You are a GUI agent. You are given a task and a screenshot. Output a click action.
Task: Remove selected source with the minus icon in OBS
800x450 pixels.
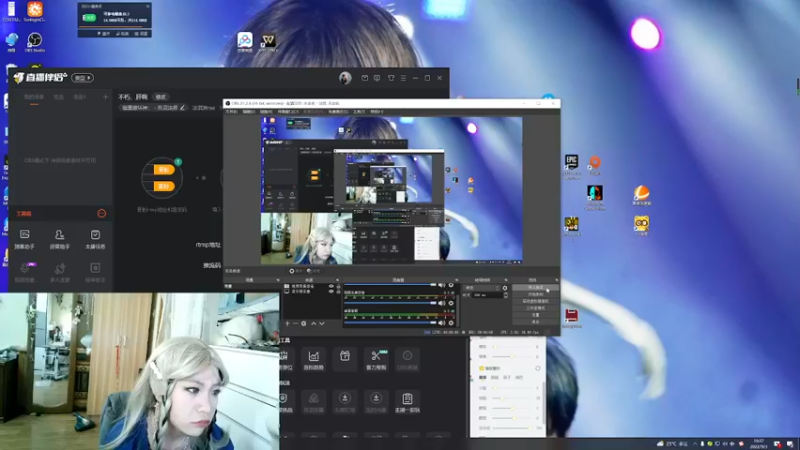click(x=295, y=323)
